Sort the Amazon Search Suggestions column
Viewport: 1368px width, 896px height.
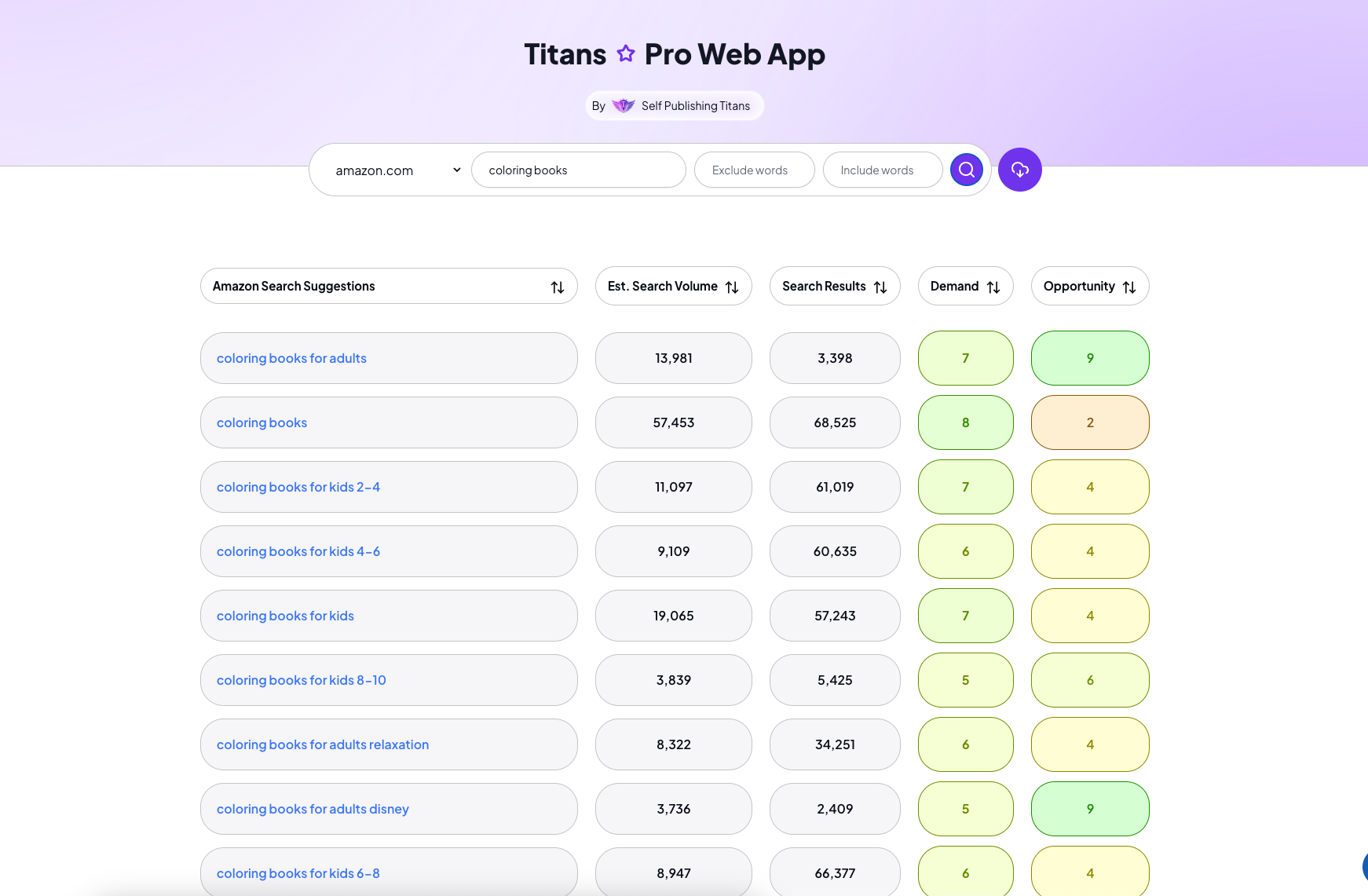(x=558, y=286)
